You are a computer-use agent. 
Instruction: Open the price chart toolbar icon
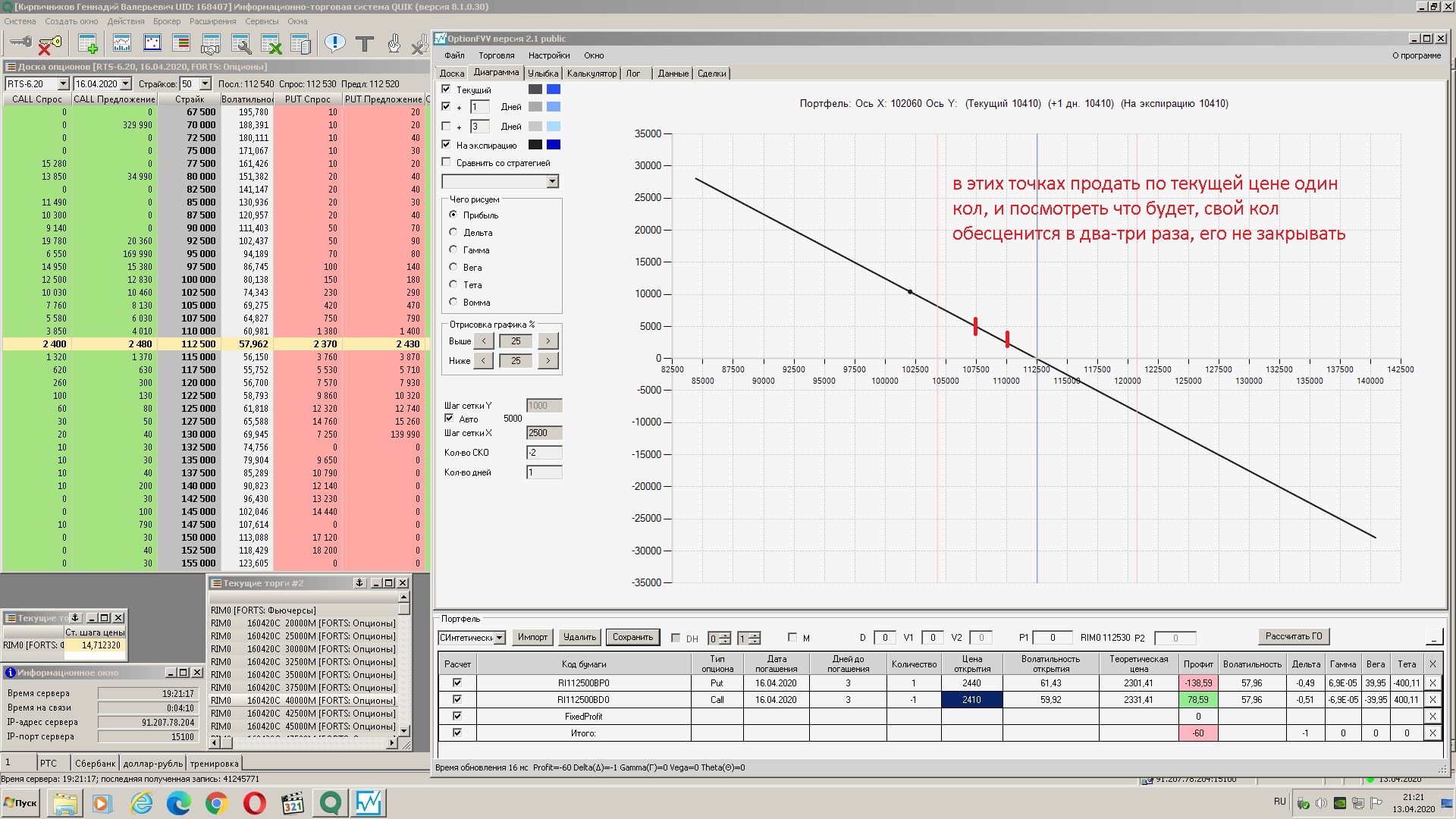(121, 44)
